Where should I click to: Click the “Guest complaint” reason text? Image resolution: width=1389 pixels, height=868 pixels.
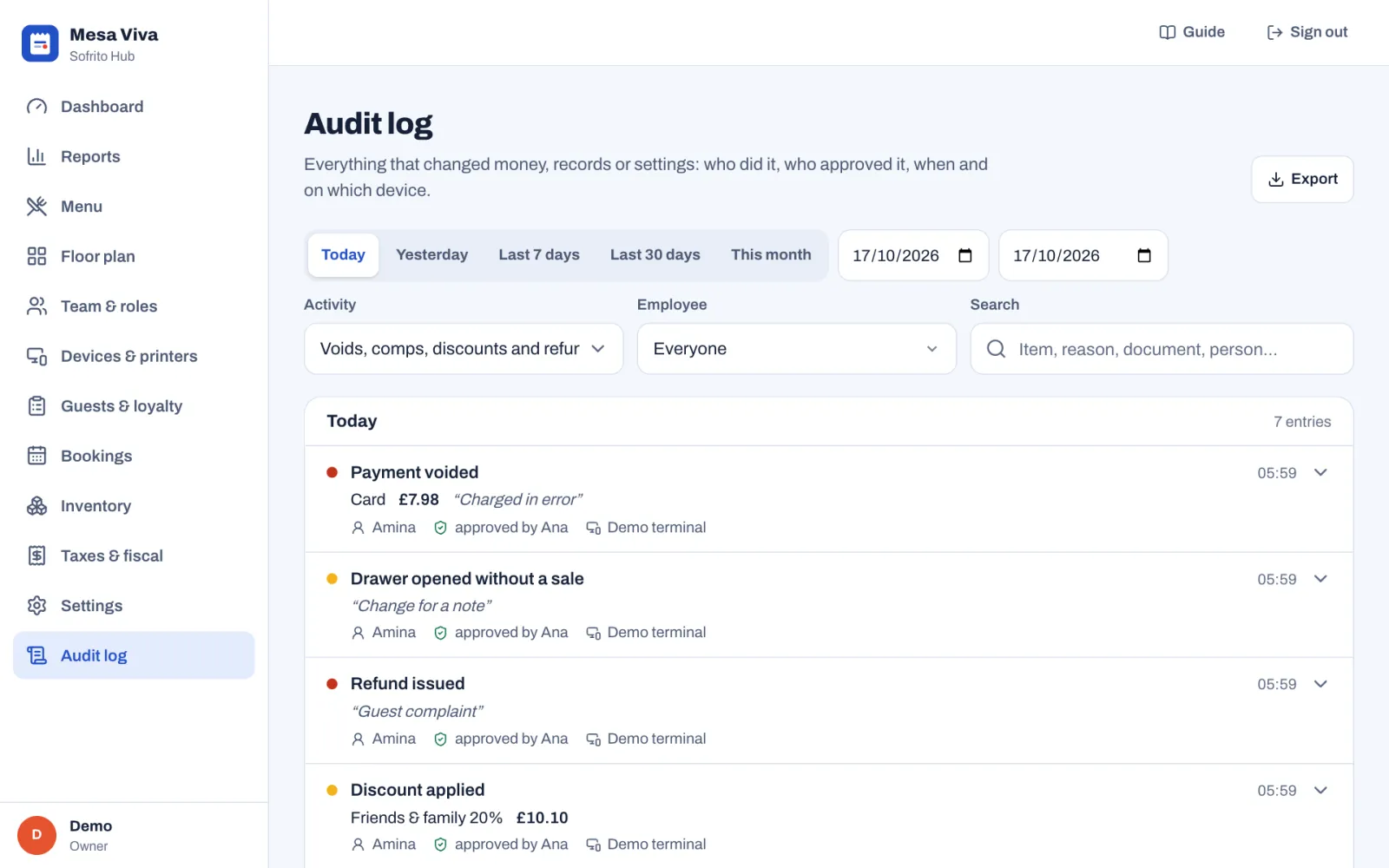point(418,712)
